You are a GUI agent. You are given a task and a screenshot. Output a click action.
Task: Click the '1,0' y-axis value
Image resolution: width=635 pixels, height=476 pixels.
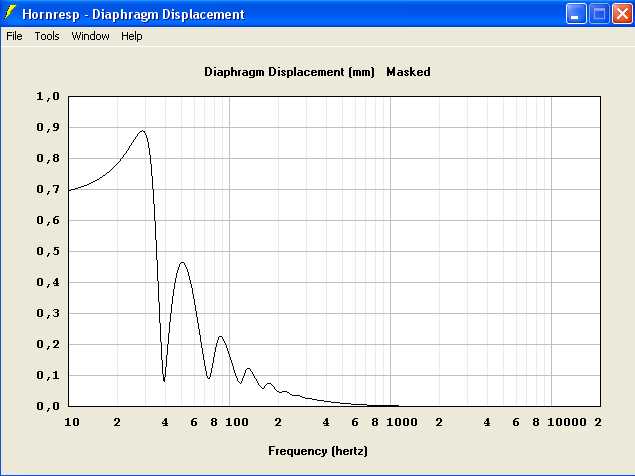click(48, 96)
